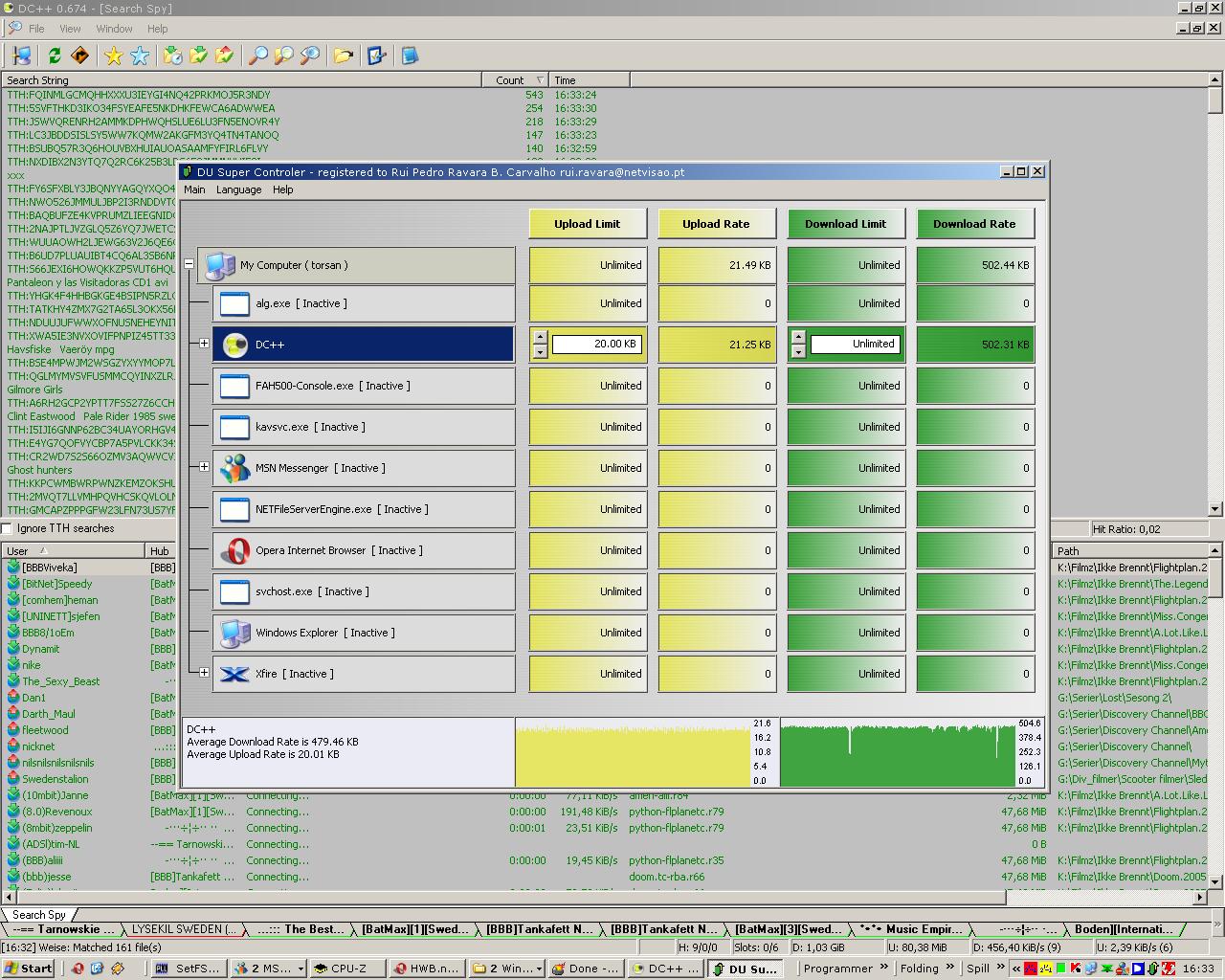The width and height of the screenshot is (1225, 980).
Task: Open Favorite Users blue star icon
Action: [140, 56]
